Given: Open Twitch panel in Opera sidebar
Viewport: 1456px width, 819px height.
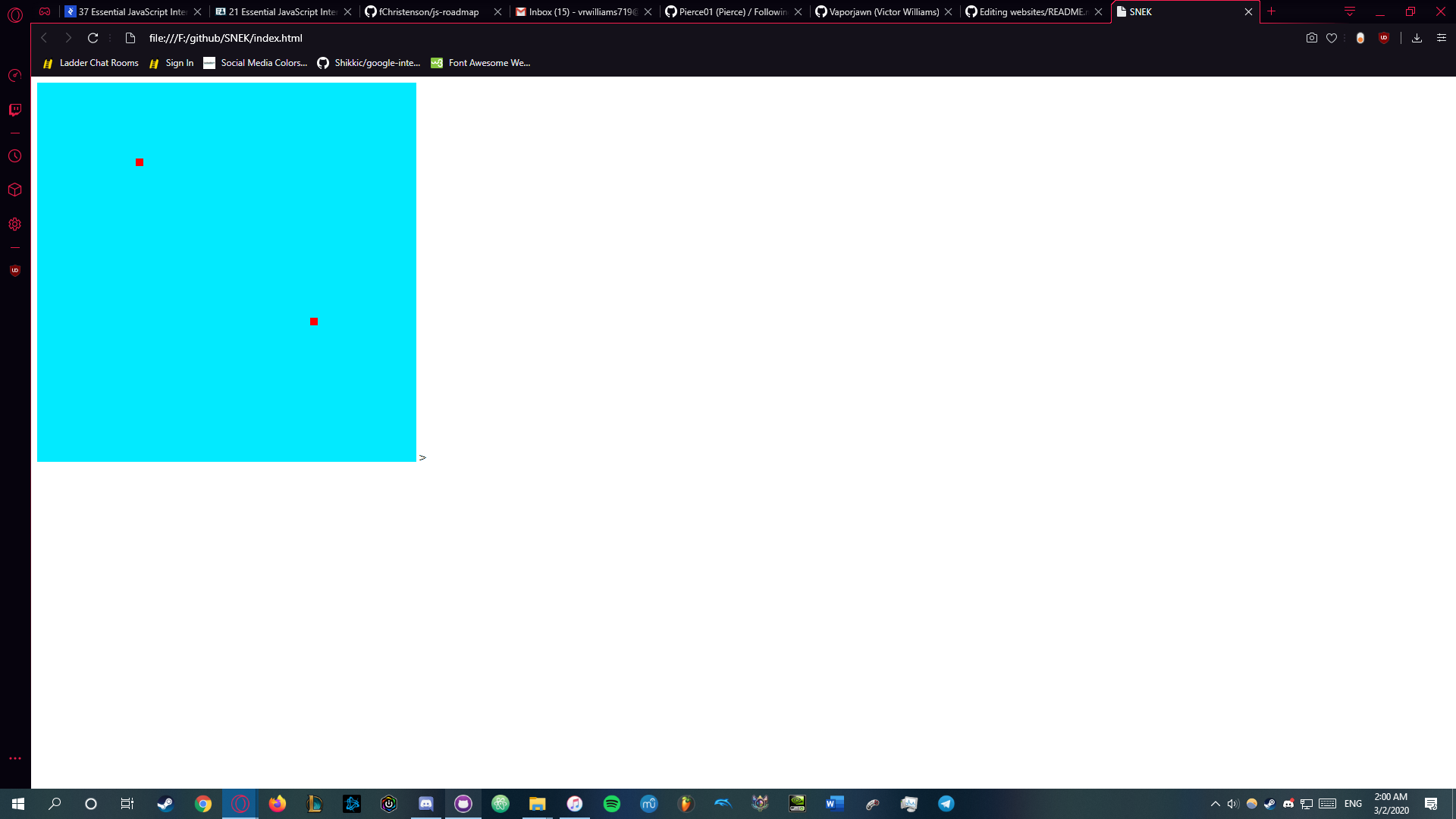Looking at the screenshot, I should click(14, 110).
